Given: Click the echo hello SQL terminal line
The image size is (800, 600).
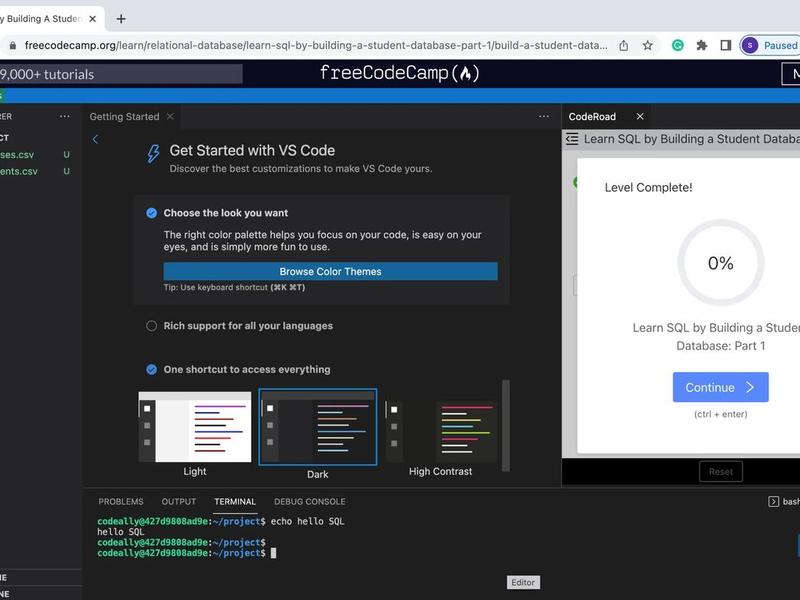Looking at the screenshot, I should [220, 521].
